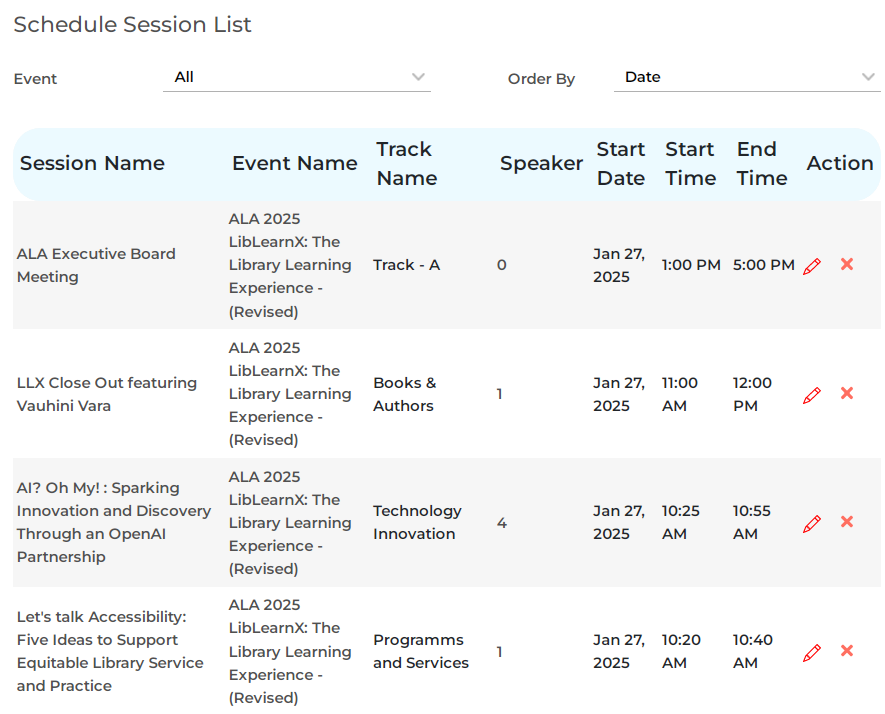Image resolution: width=885 pixels, height=714 pixels.
Task: Click the Start Date column header
Action: click(620, 164)
